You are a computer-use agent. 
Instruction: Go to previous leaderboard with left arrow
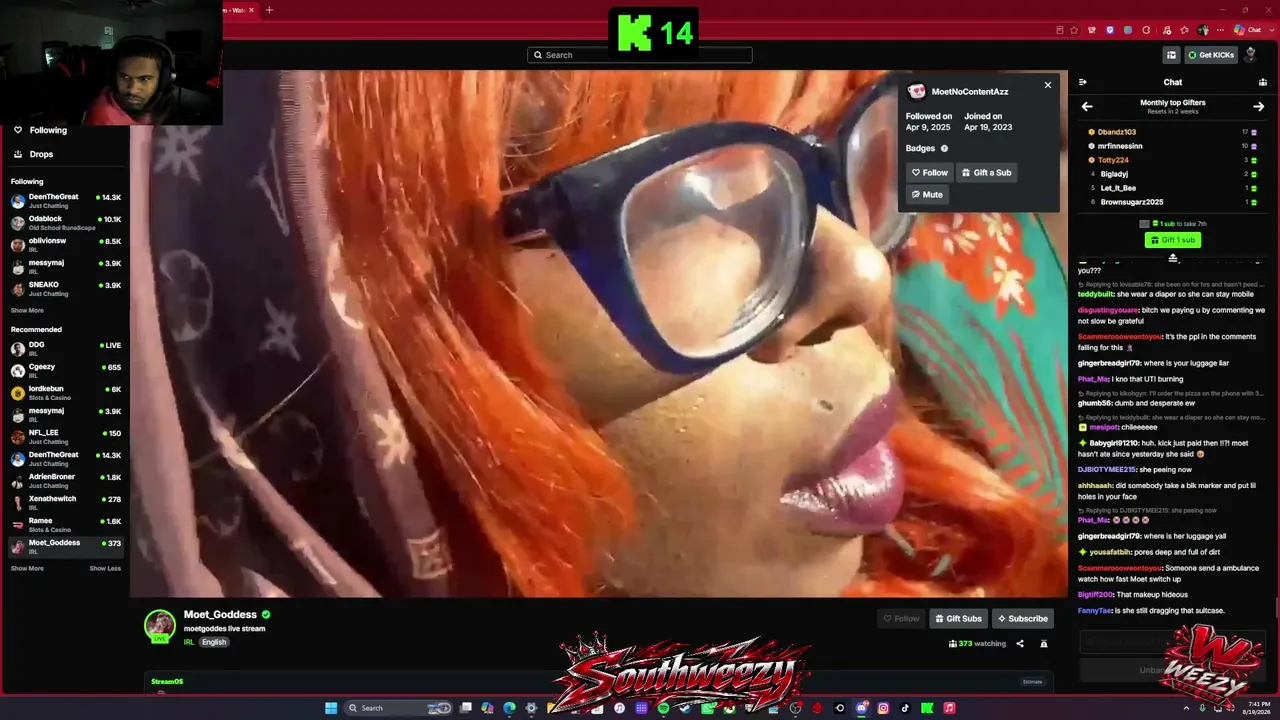point(1087,107)
